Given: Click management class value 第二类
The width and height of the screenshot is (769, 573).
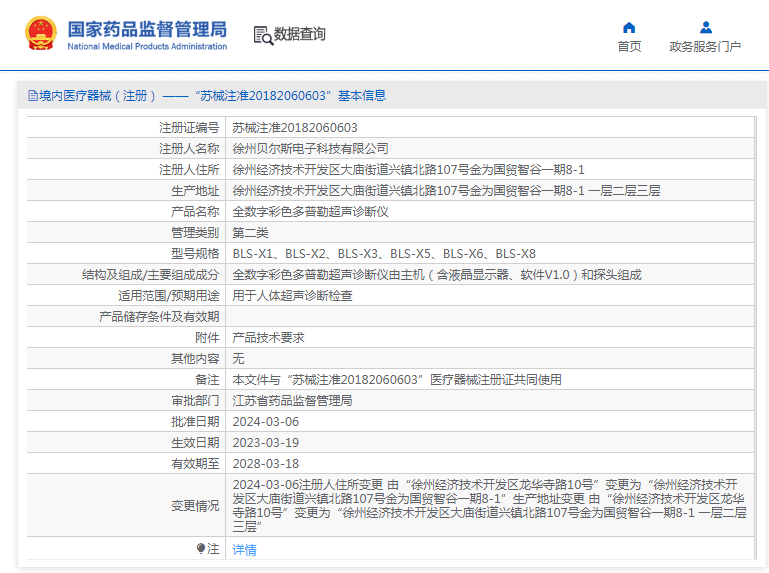Looking at the screenshot, I should click(x=251, y=233).
